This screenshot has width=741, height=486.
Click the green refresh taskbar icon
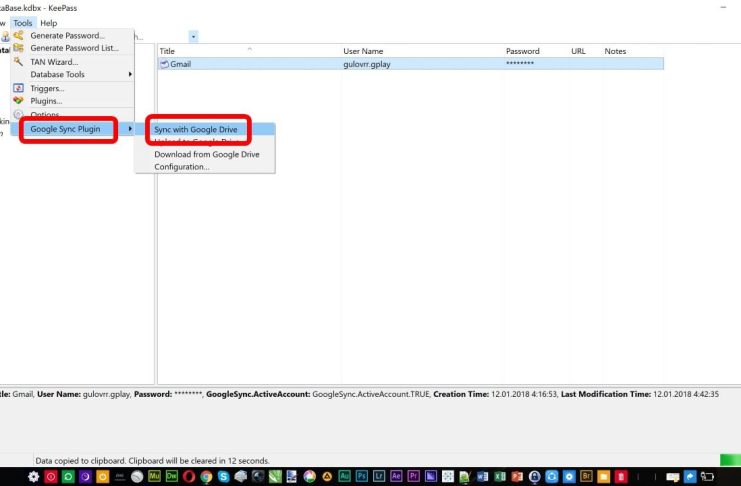[x=68, y=477]
